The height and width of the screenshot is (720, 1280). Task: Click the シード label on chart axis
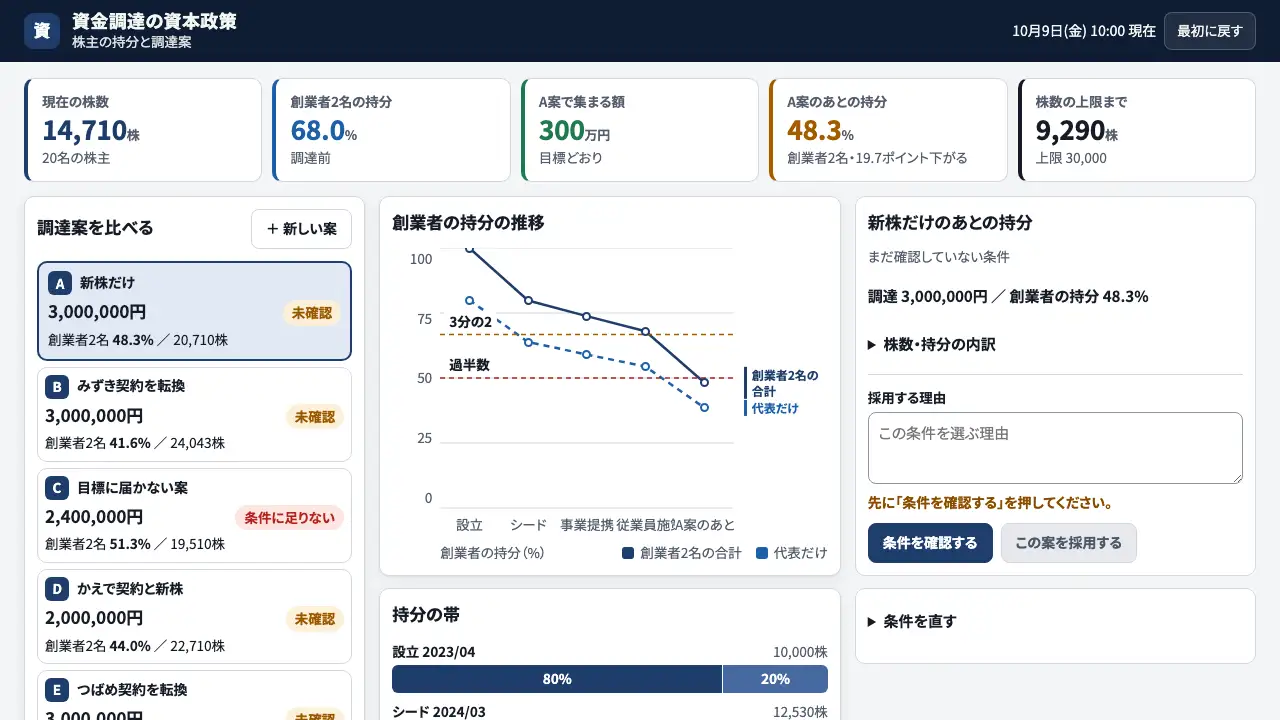click(x=528, y=525)
